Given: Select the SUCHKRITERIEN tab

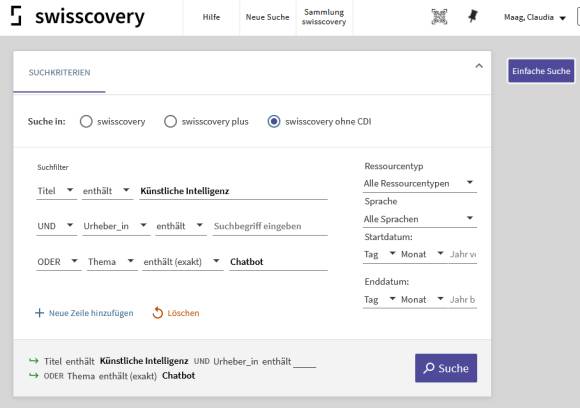Looking at the screenshot, I should point(60,72).
